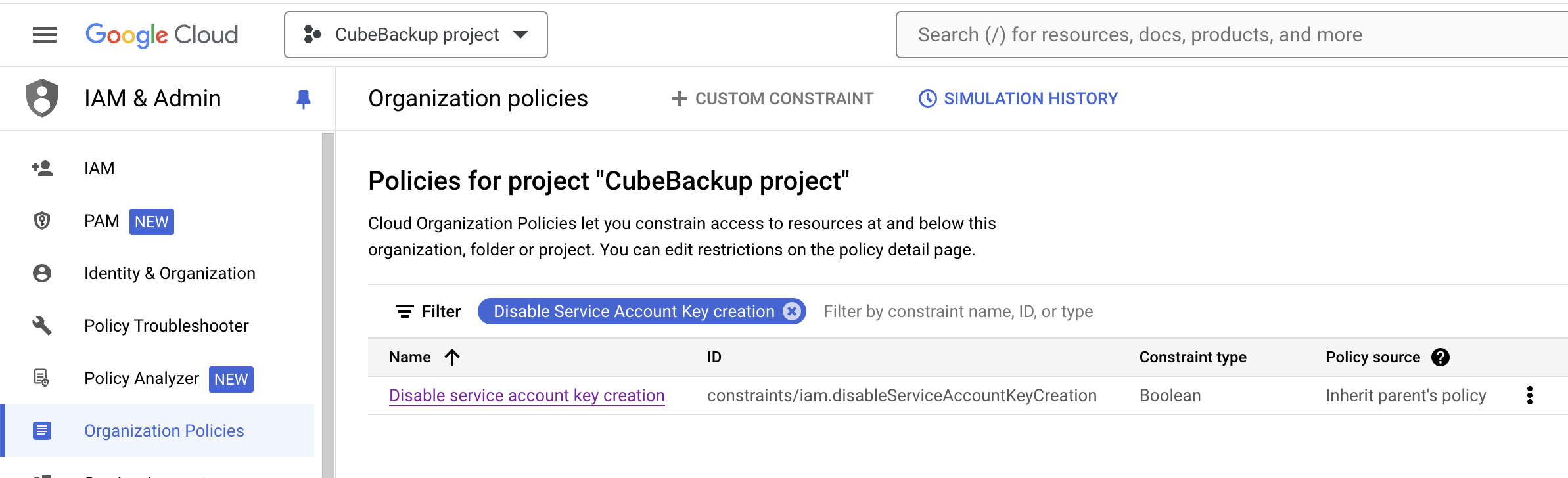Click the ascending sort arrow next to Name
The image size is (1568, 478).
(451, 357)
